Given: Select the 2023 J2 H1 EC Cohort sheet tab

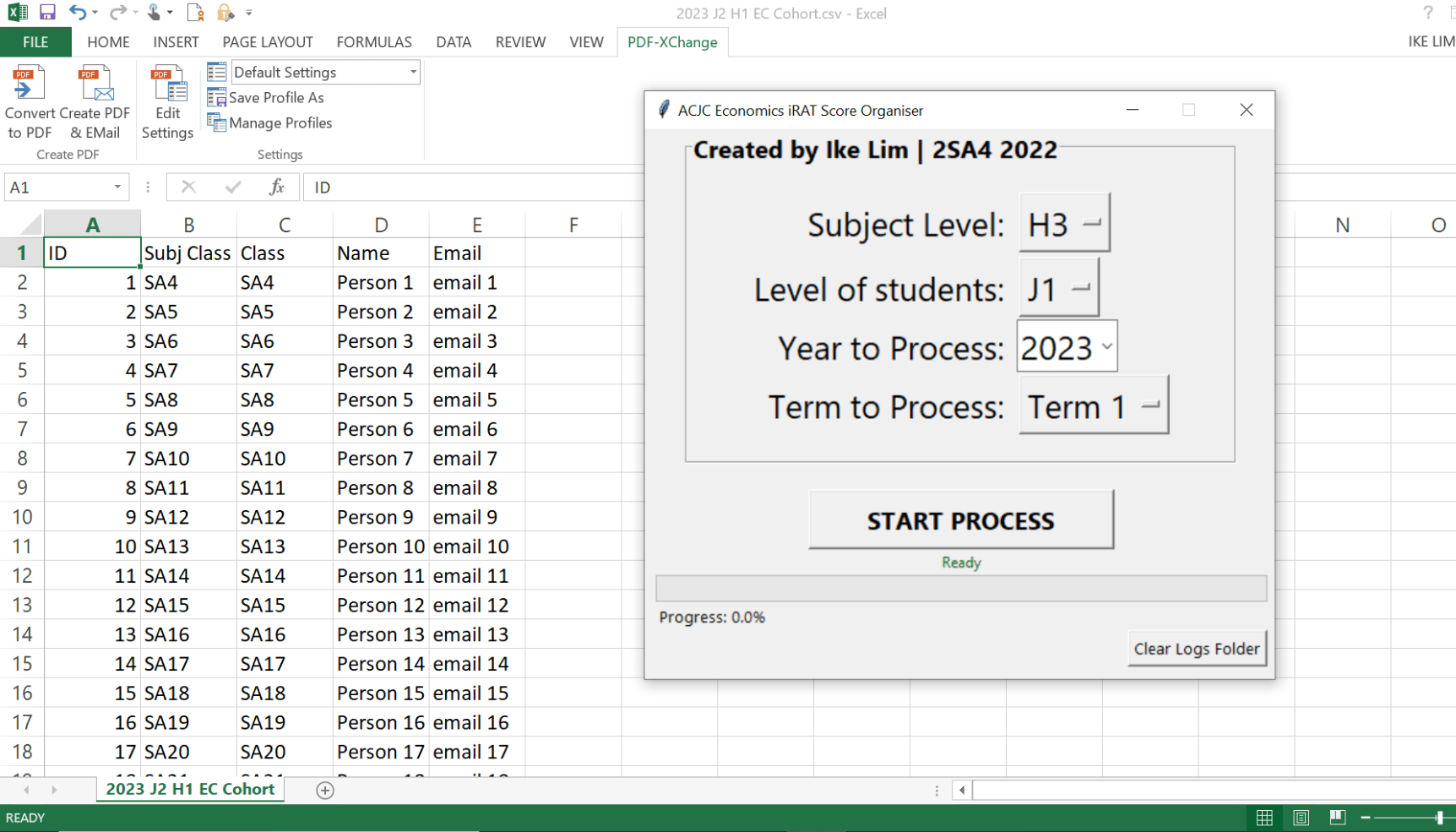Looking at the screenshot, I should tap(190, 789).
